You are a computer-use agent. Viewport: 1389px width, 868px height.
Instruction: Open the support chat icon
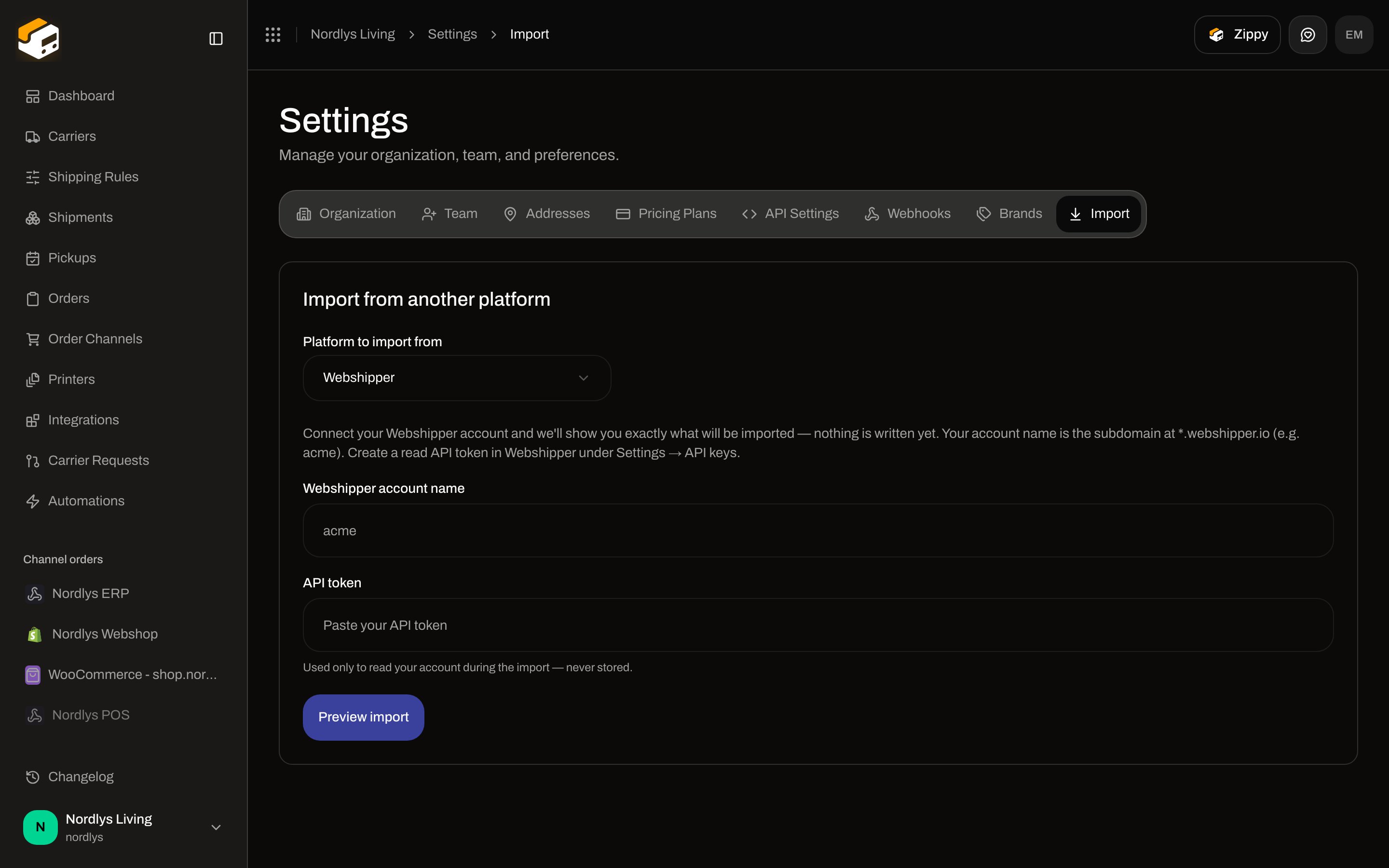point(1307,34)
